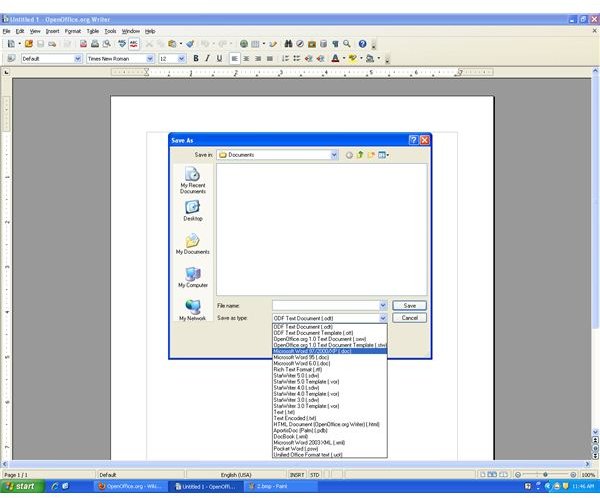Toggle Italic formatting
This screenshot has height=498, width=600.
point(207,59)
